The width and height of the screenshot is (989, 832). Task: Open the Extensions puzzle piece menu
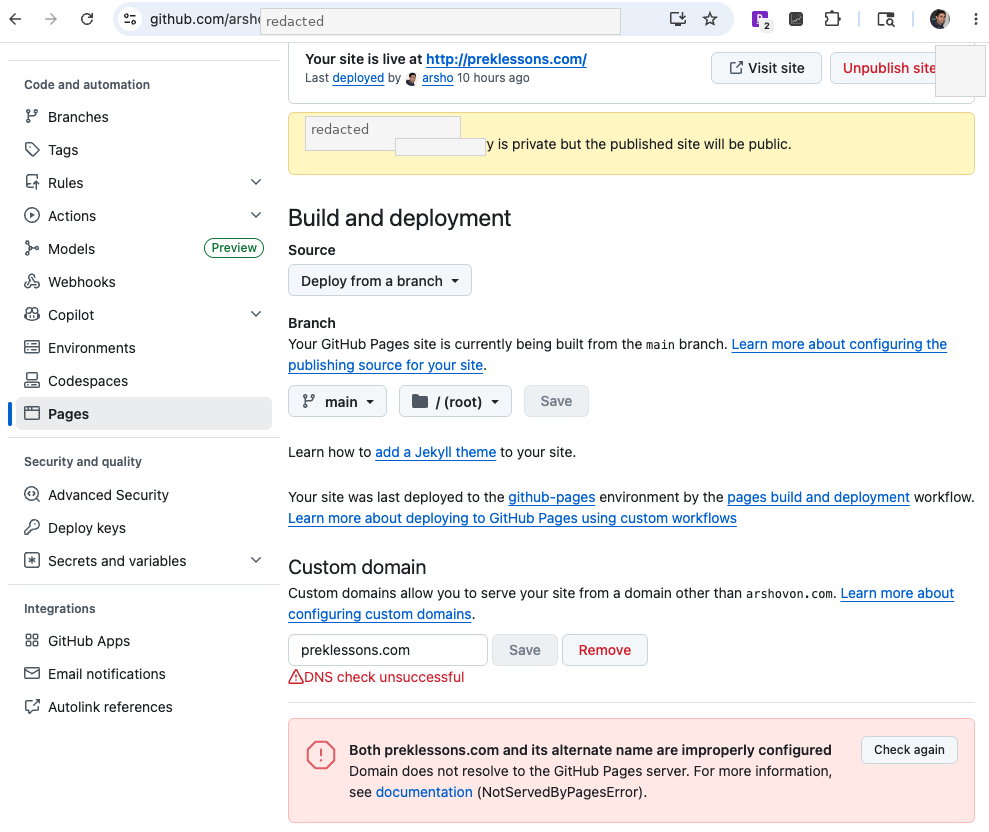833,19
